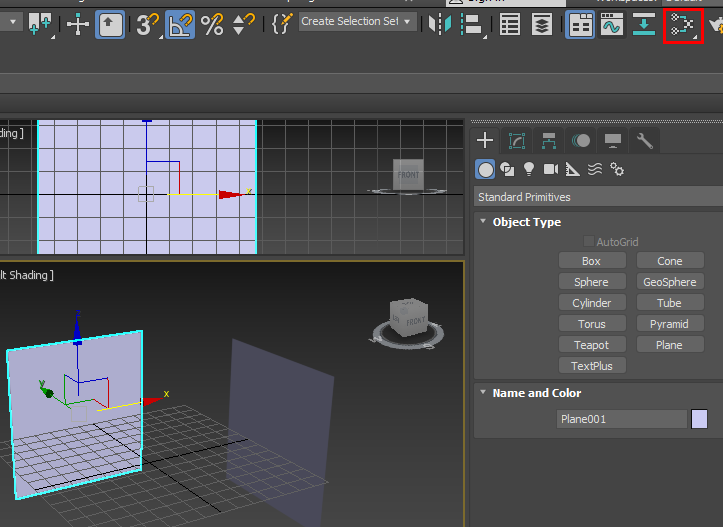Screen dimensions: 723x527
Task: Switch to the Utilities panel tab
Action: pos(645,141)
